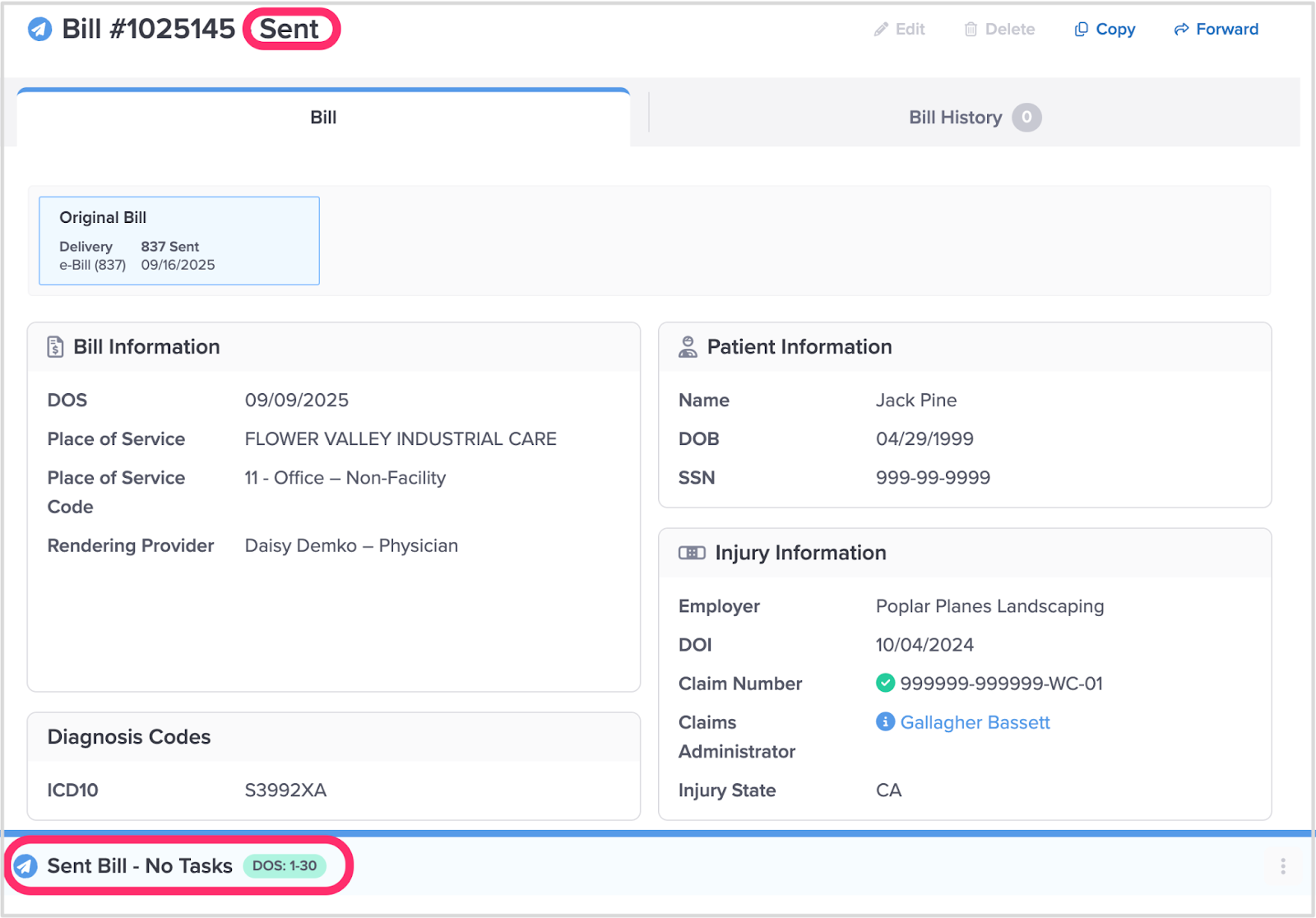The width and height of the screenshot is (1316, 918).
Task: Click the Patient Information person icon
Action: pos(688,347)
